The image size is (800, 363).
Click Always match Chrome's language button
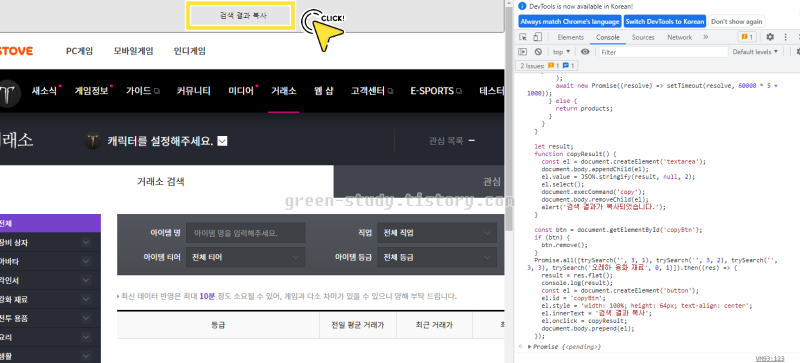(x=569, y=21)
